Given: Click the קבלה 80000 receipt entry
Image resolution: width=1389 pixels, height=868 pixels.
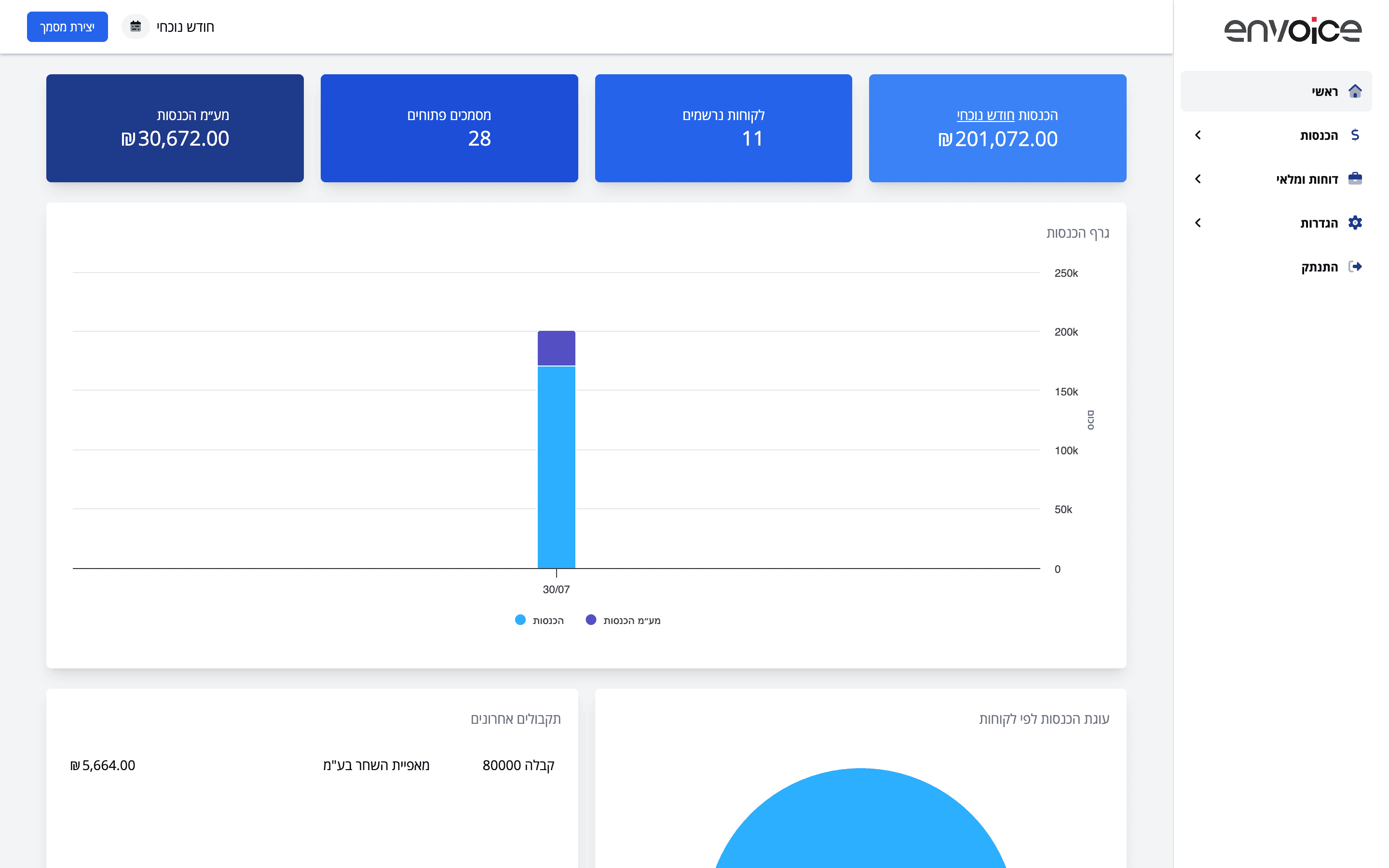Looking at the screenshot, I should coord(518,765).
